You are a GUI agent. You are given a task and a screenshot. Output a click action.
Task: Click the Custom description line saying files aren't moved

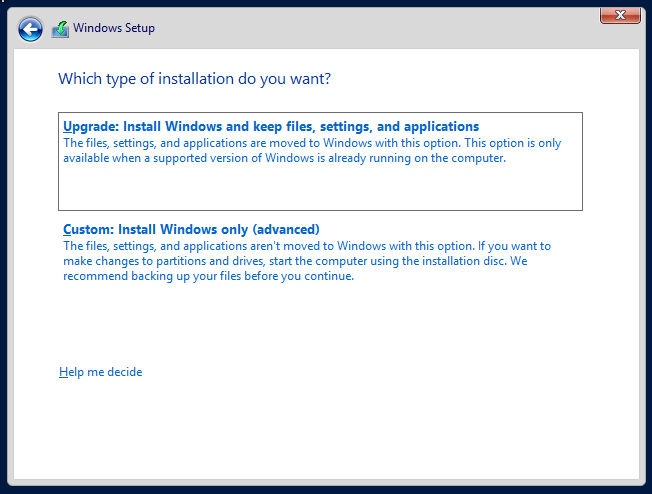[307, 245]
